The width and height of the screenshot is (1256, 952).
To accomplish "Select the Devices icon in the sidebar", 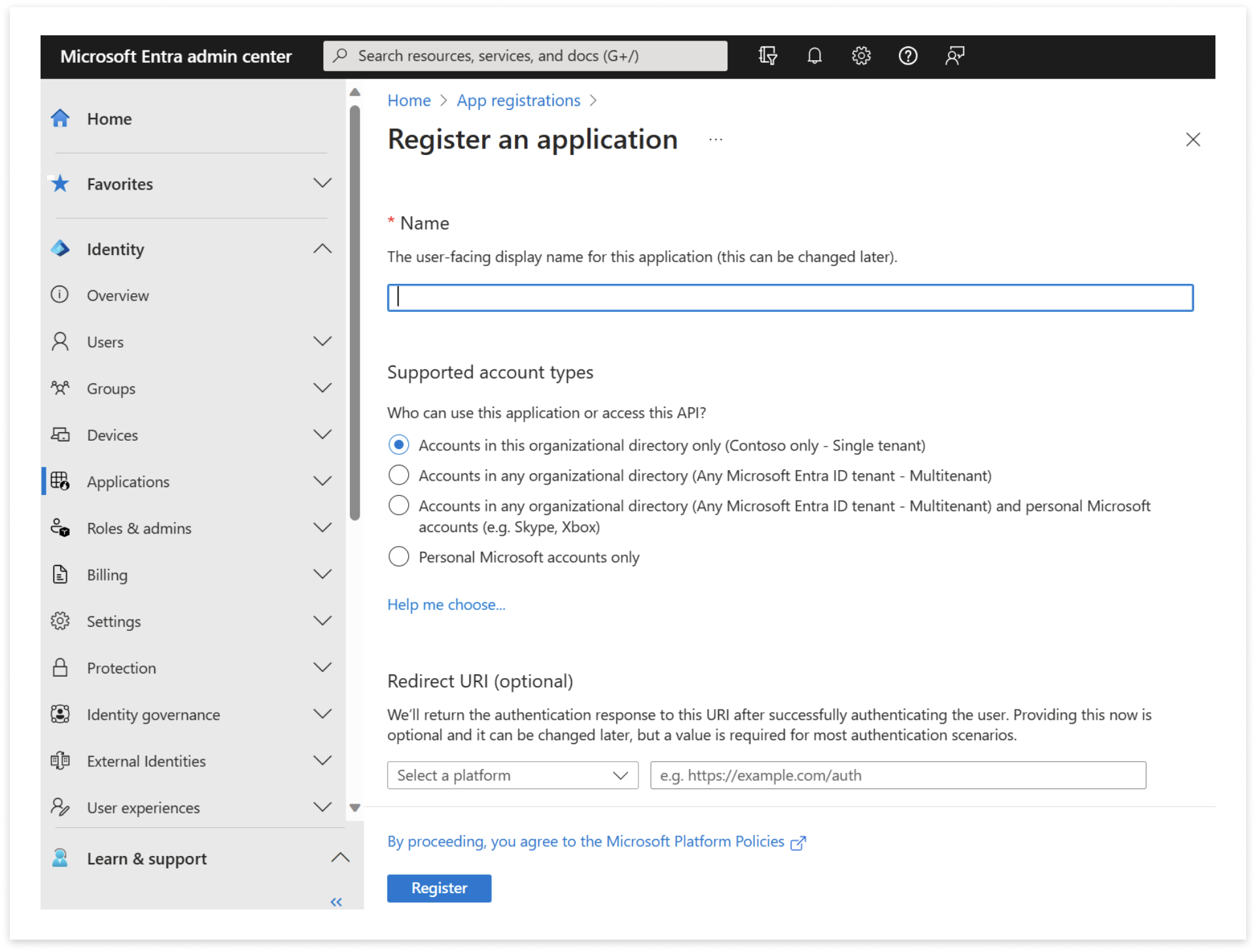I will (x=60, y=434).
